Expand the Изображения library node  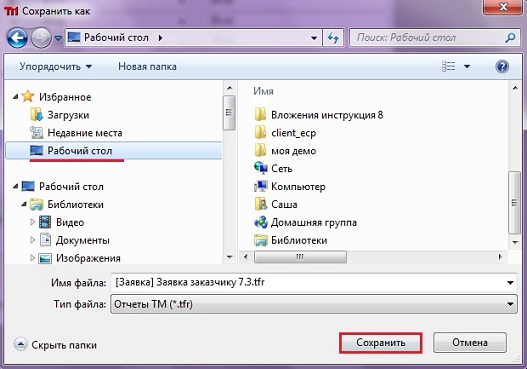point(33,258)
